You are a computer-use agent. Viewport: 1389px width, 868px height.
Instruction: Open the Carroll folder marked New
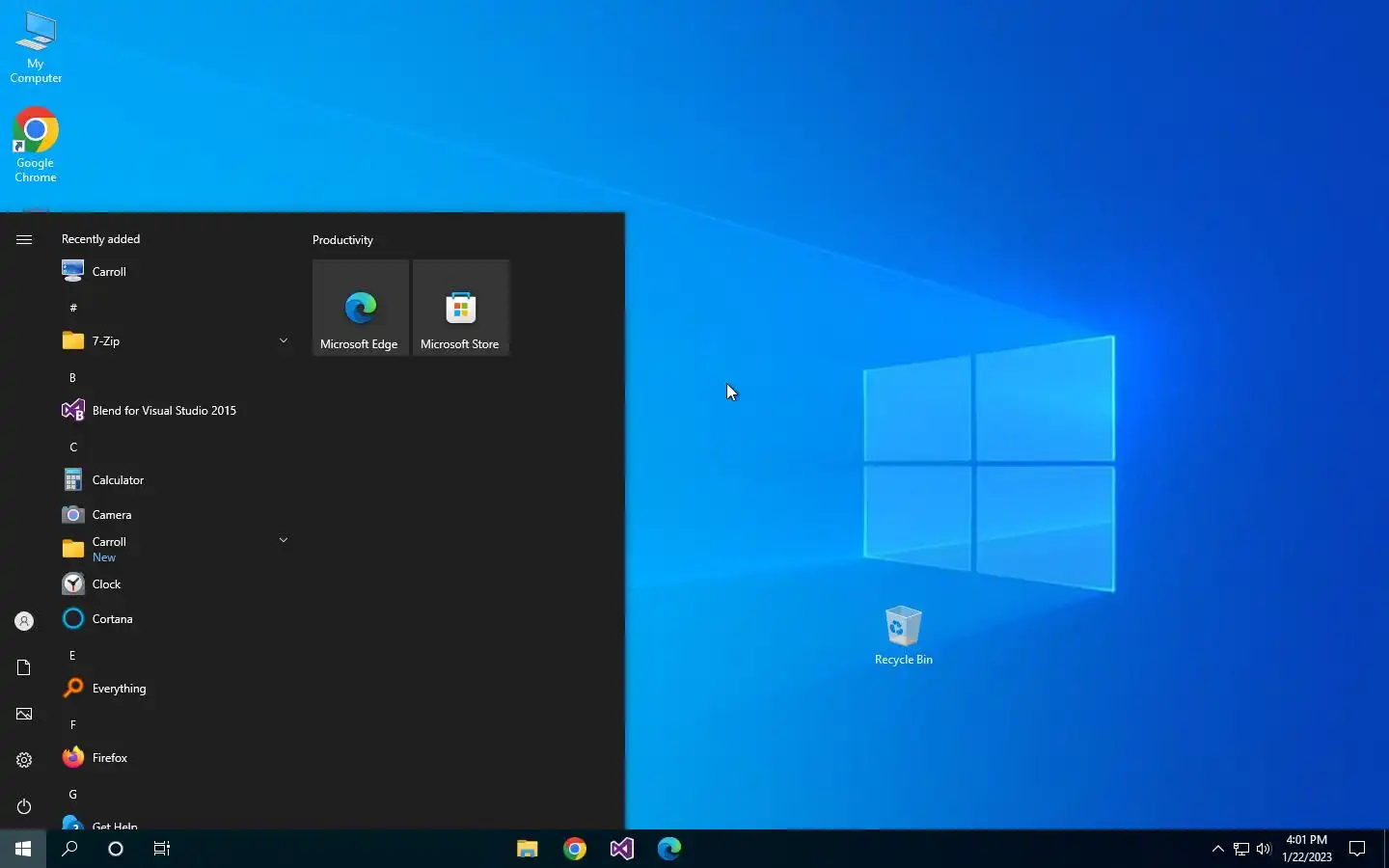click(x=176, y=550)
